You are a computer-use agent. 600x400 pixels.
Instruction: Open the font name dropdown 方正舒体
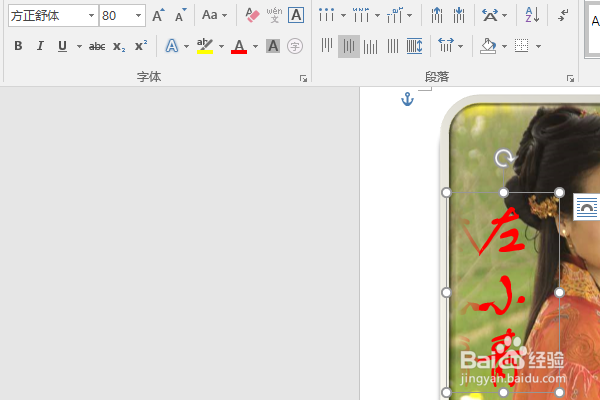pyautogui.click(x=91, y=16)
